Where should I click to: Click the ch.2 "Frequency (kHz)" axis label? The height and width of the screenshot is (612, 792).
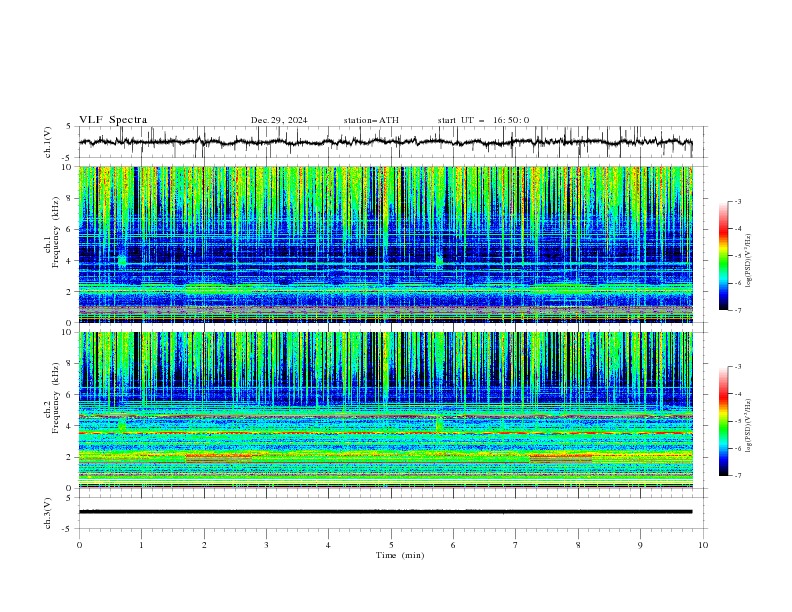coord(56,398)
